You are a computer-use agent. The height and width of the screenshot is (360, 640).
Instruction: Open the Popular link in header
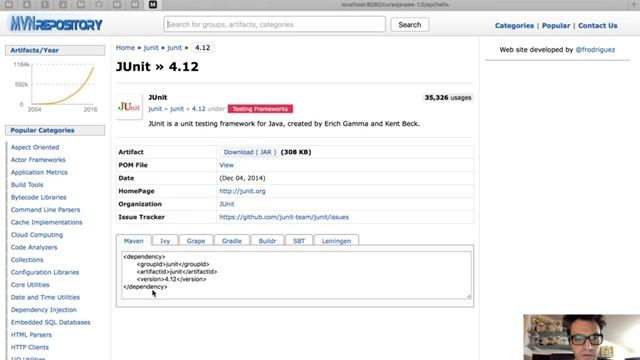pyautogui.click(x=556, y=25)
